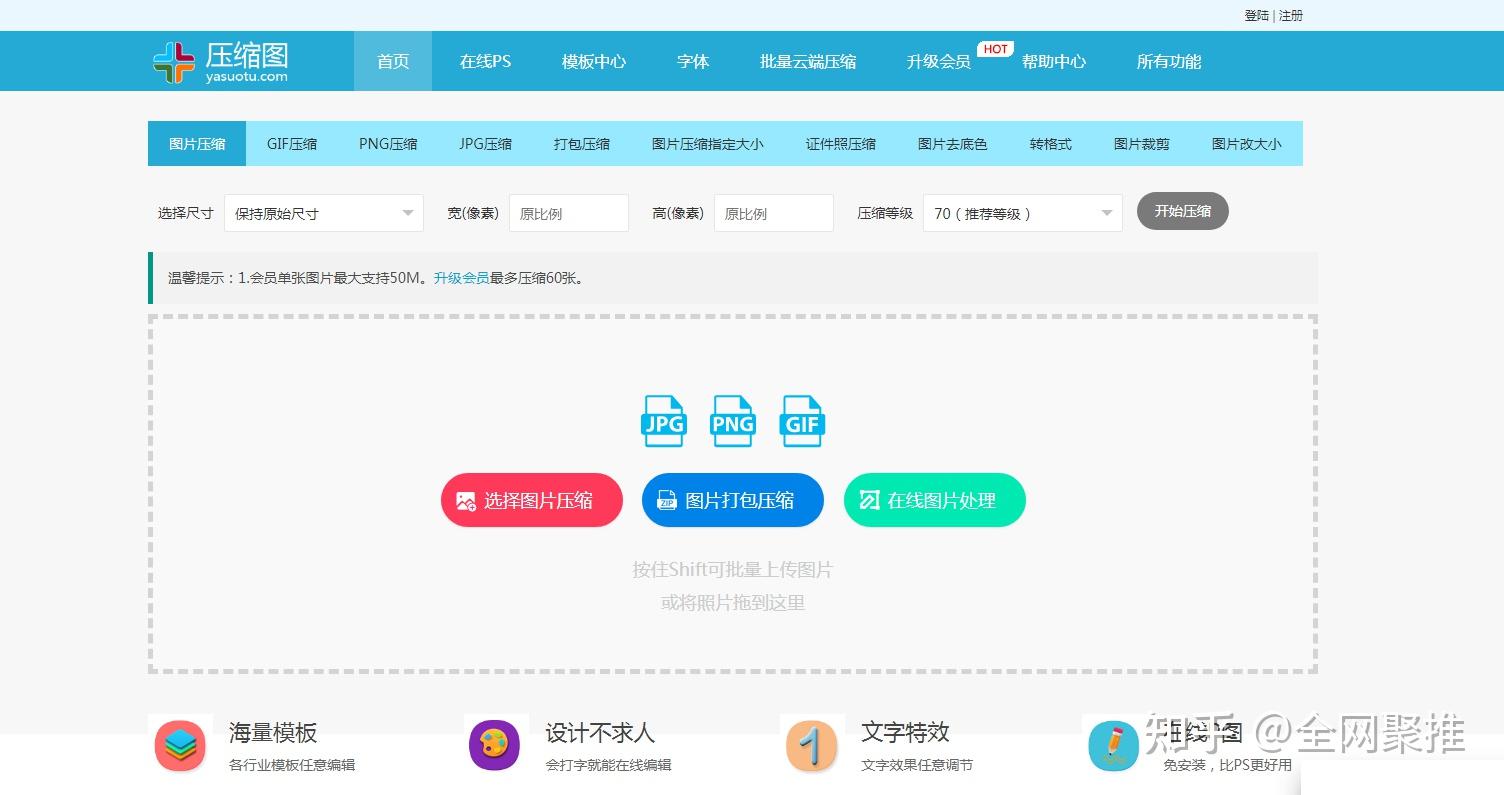The height and width of the screenshot is (795, 1504).
Task: Click the number one 文字特效 icon
Action: 812,746
